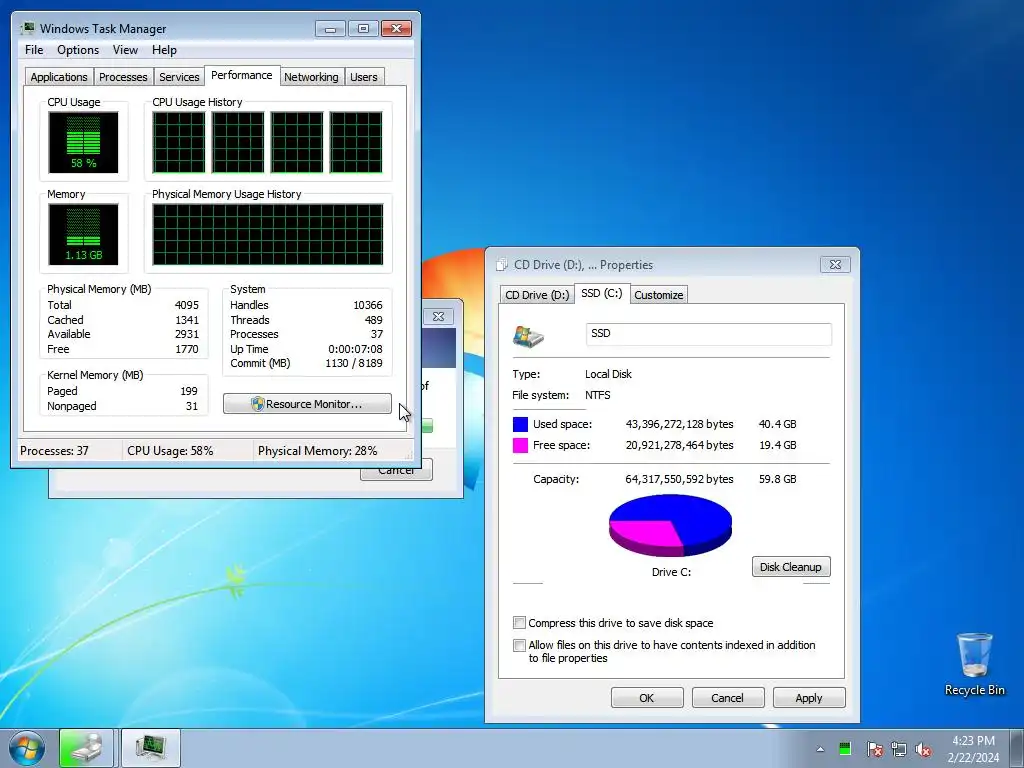1024x768 pixels.
Task: Click the Properties dialog title bar icon
Action: click(x=502, y=264)
